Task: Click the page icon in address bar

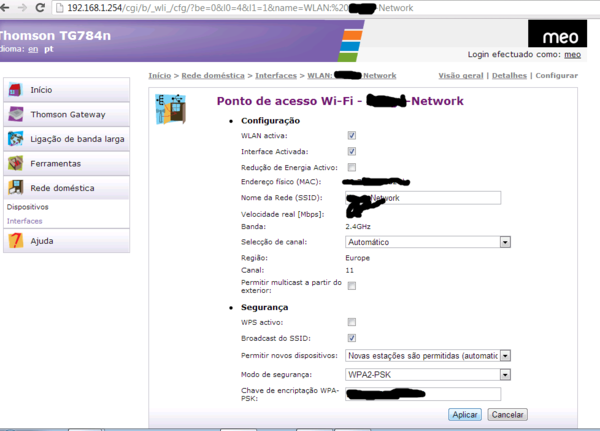Action: coord(59,8)
